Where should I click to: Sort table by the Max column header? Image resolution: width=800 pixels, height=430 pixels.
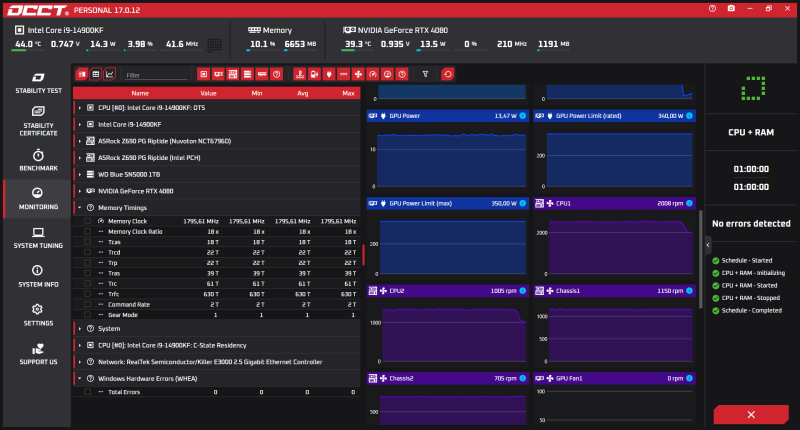point(348,93)
